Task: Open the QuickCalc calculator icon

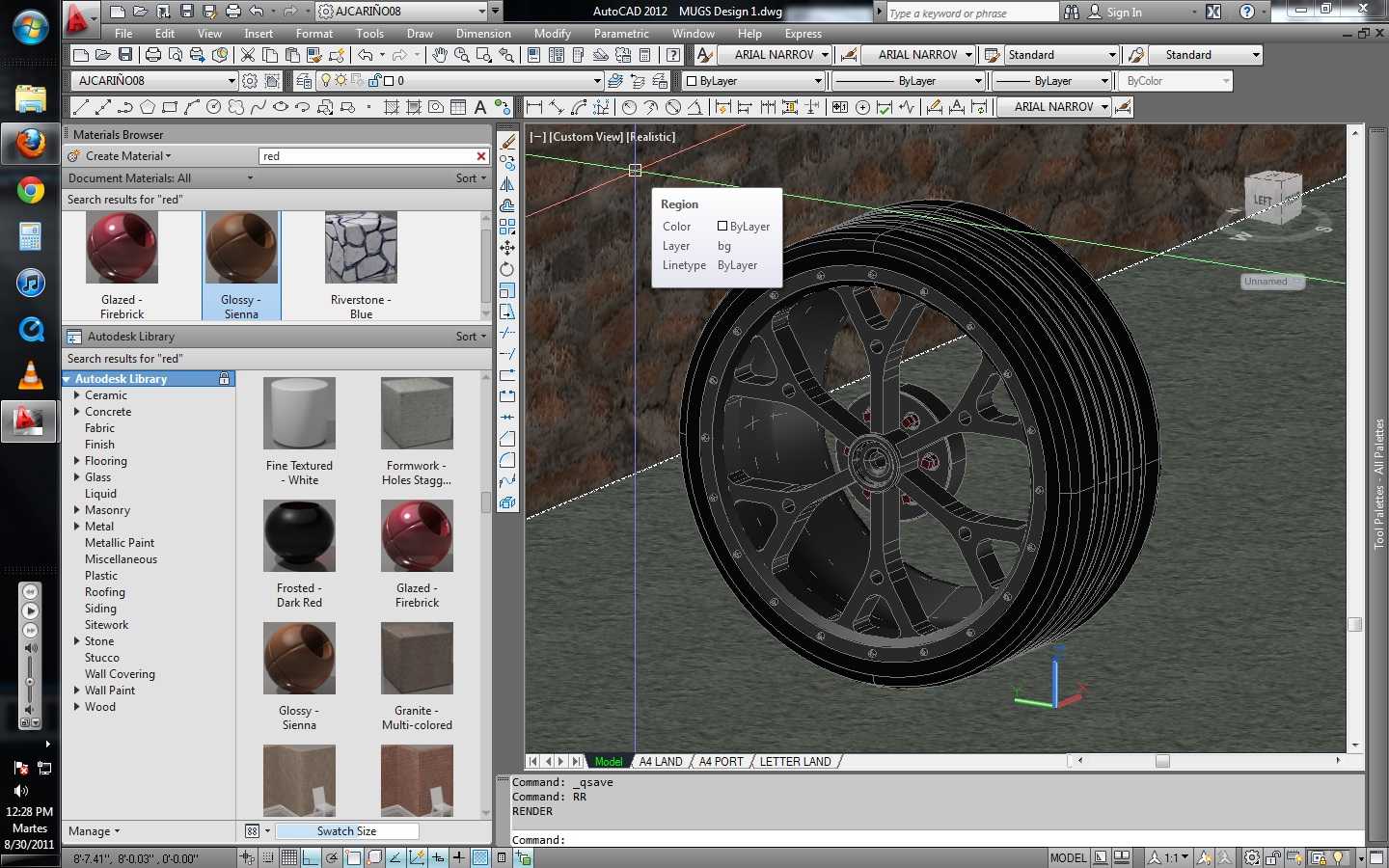Action: [645, 55]
